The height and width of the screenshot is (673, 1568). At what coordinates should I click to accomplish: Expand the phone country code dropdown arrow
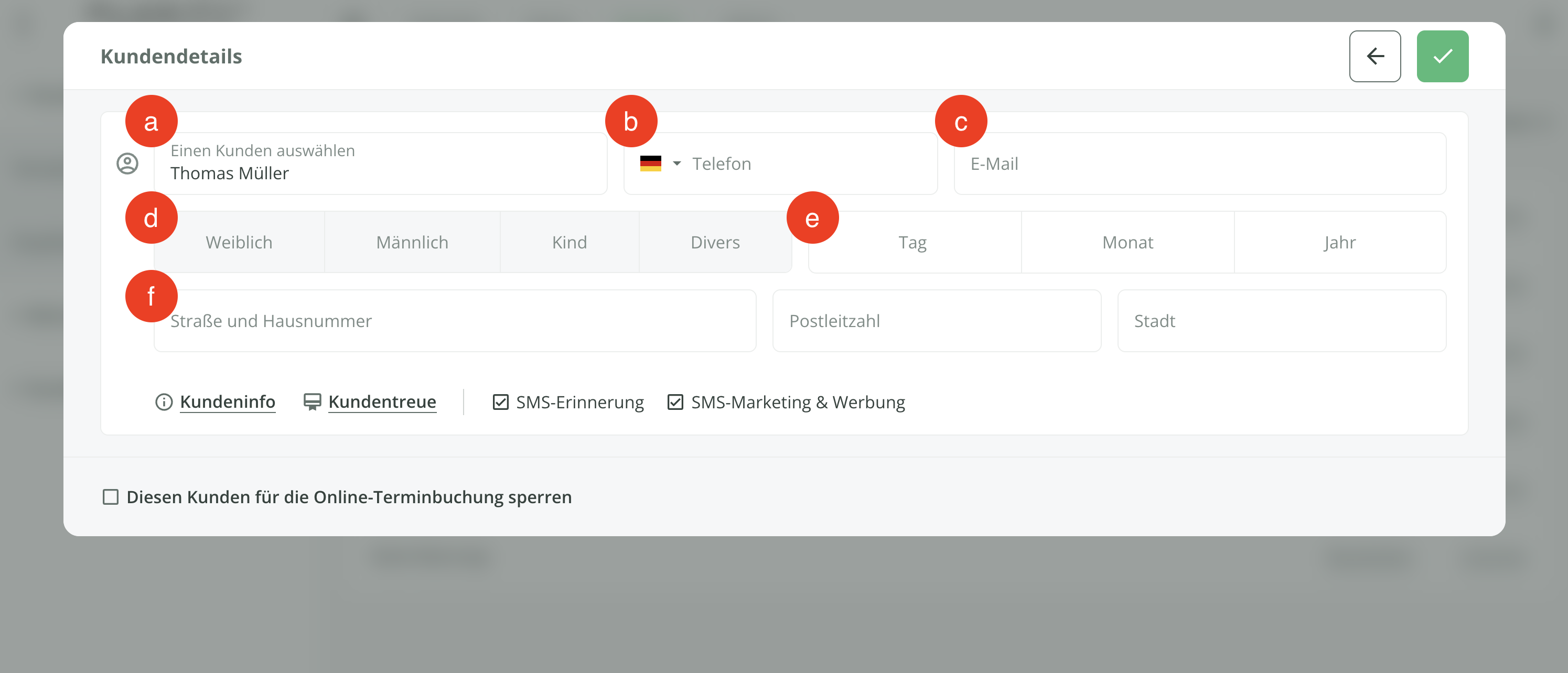point(677,164)
